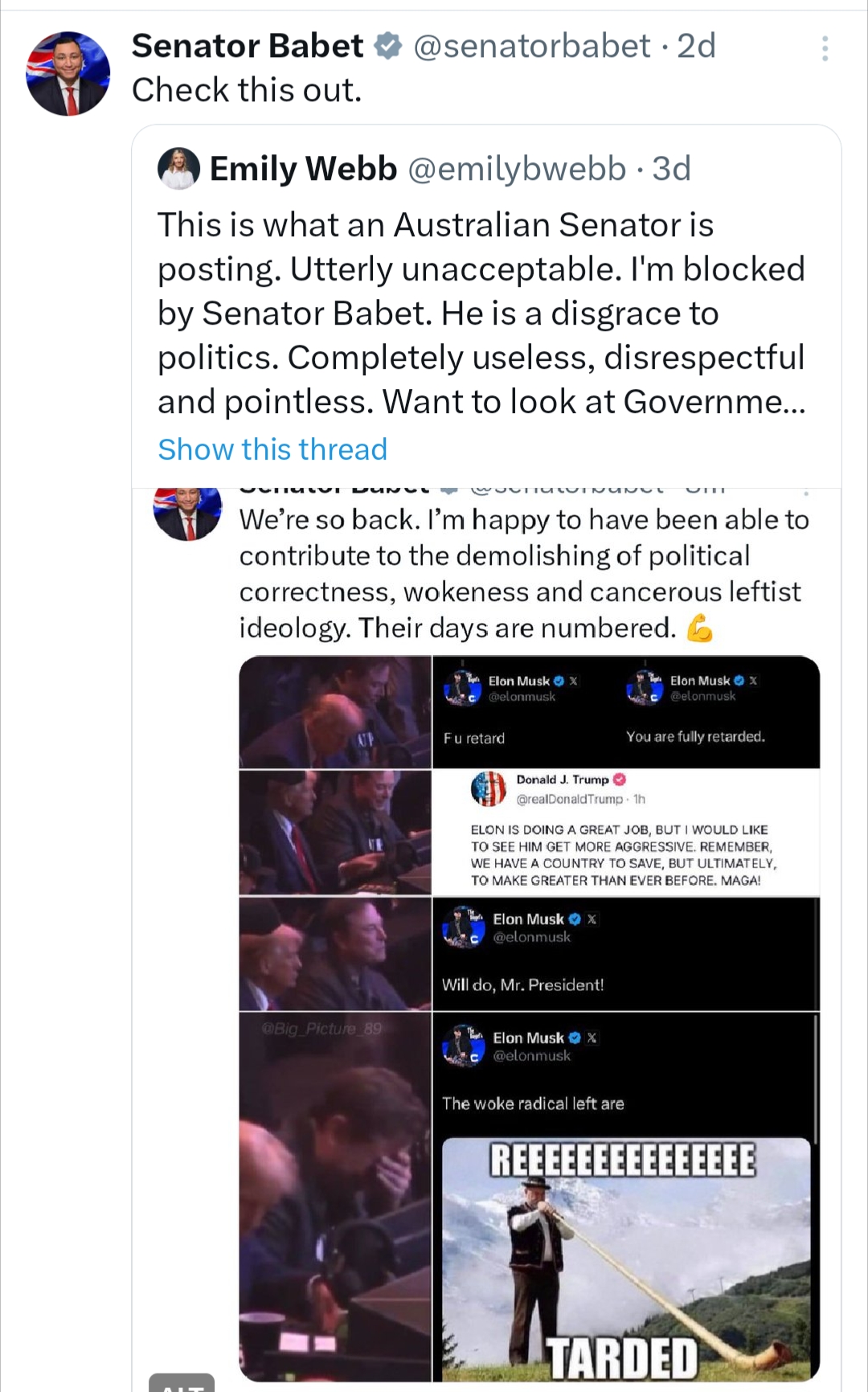This screenshot has height=1392, width=868.
Task: Tap the Emily Webb display name
Action: coord(303,169)
